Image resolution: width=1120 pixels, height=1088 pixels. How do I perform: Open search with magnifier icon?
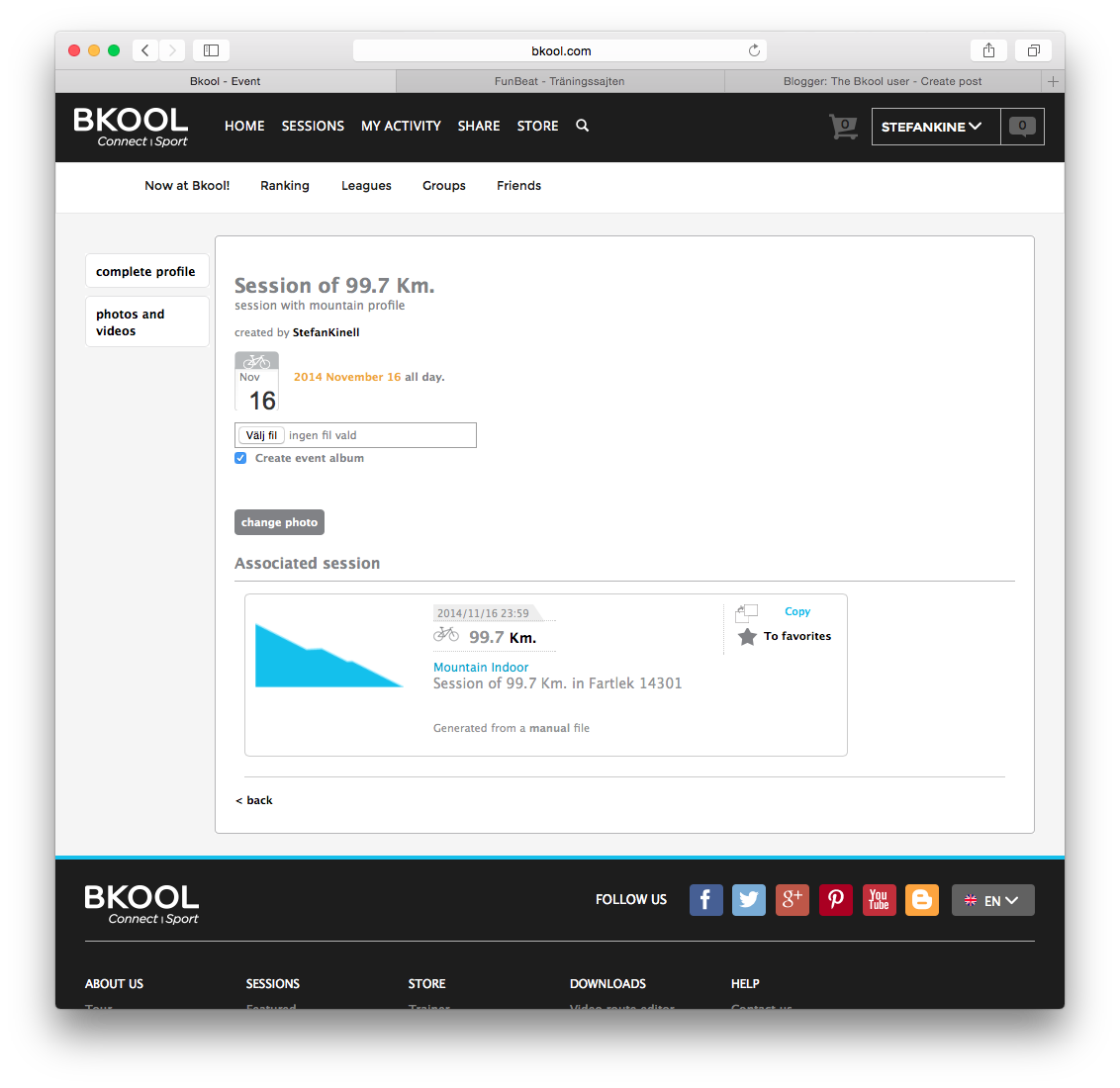582,126
